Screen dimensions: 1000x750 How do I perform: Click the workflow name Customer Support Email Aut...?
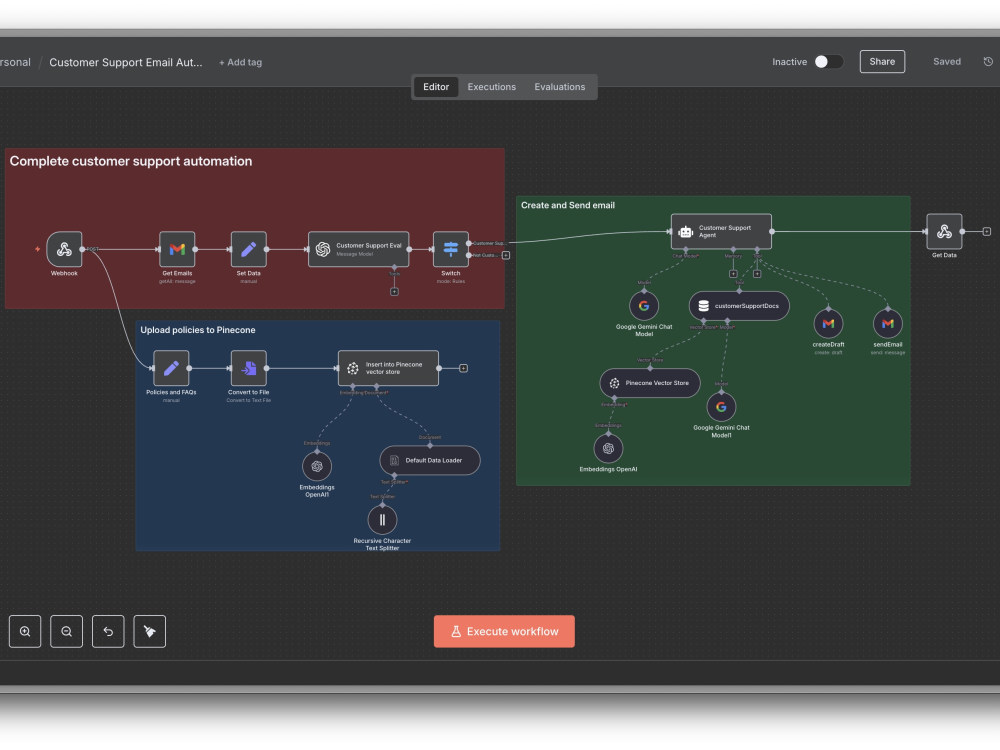(x=126, y=62)
